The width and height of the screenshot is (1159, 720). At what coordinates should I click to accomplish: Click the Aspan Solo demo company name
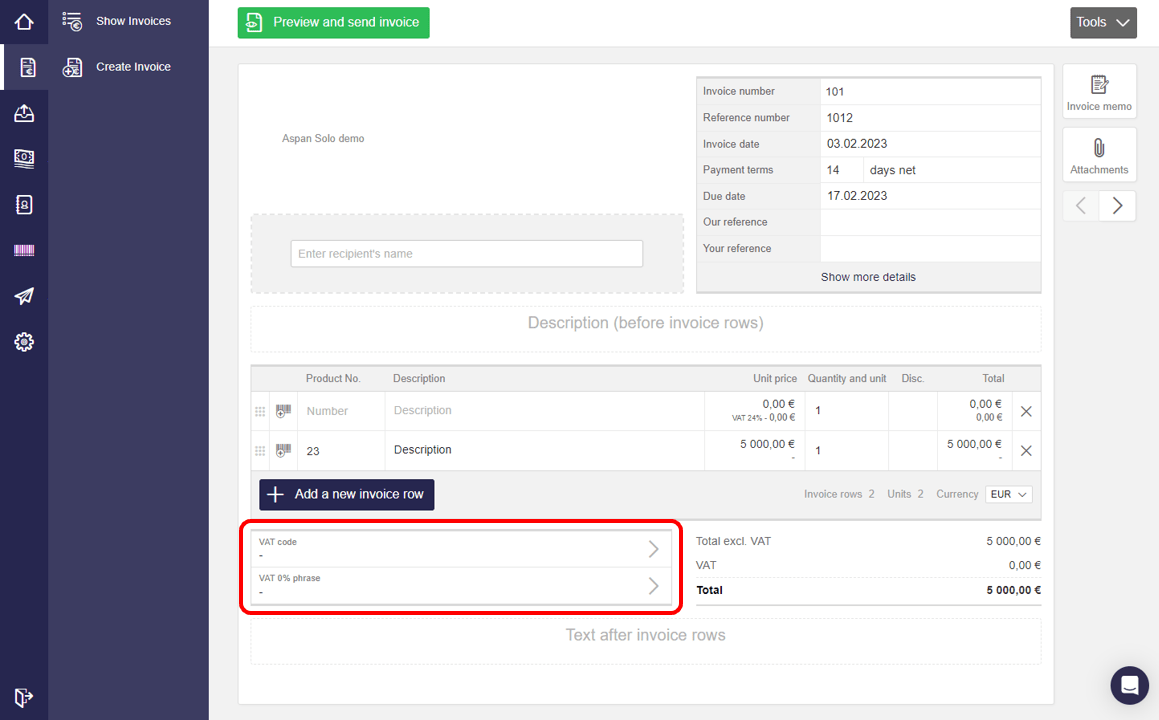[x=323, y=138]
